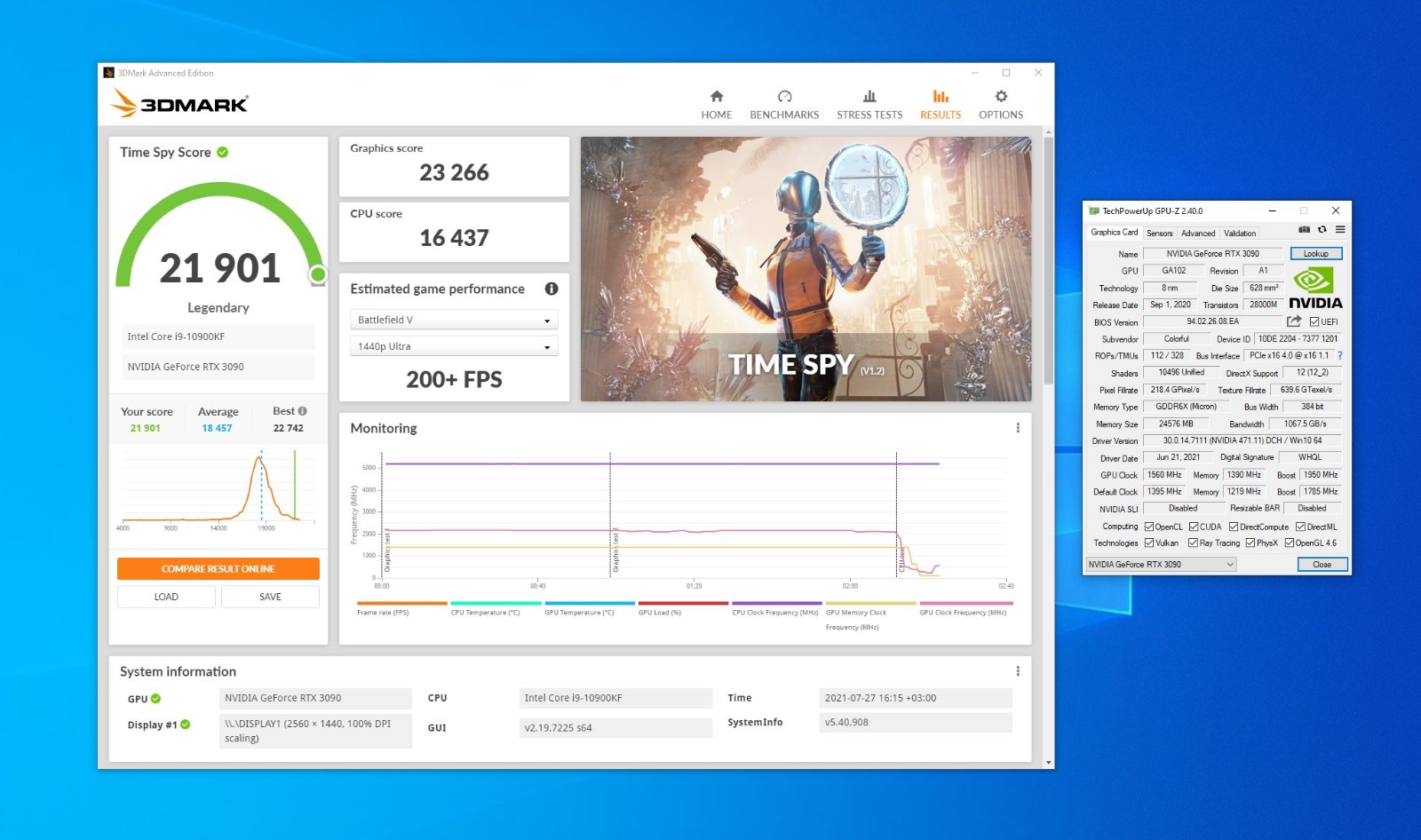The image size is (1421, 840).
Task: Click the 3DMark vertical scrollbar thumb
Action: [x=1049, y=260]
